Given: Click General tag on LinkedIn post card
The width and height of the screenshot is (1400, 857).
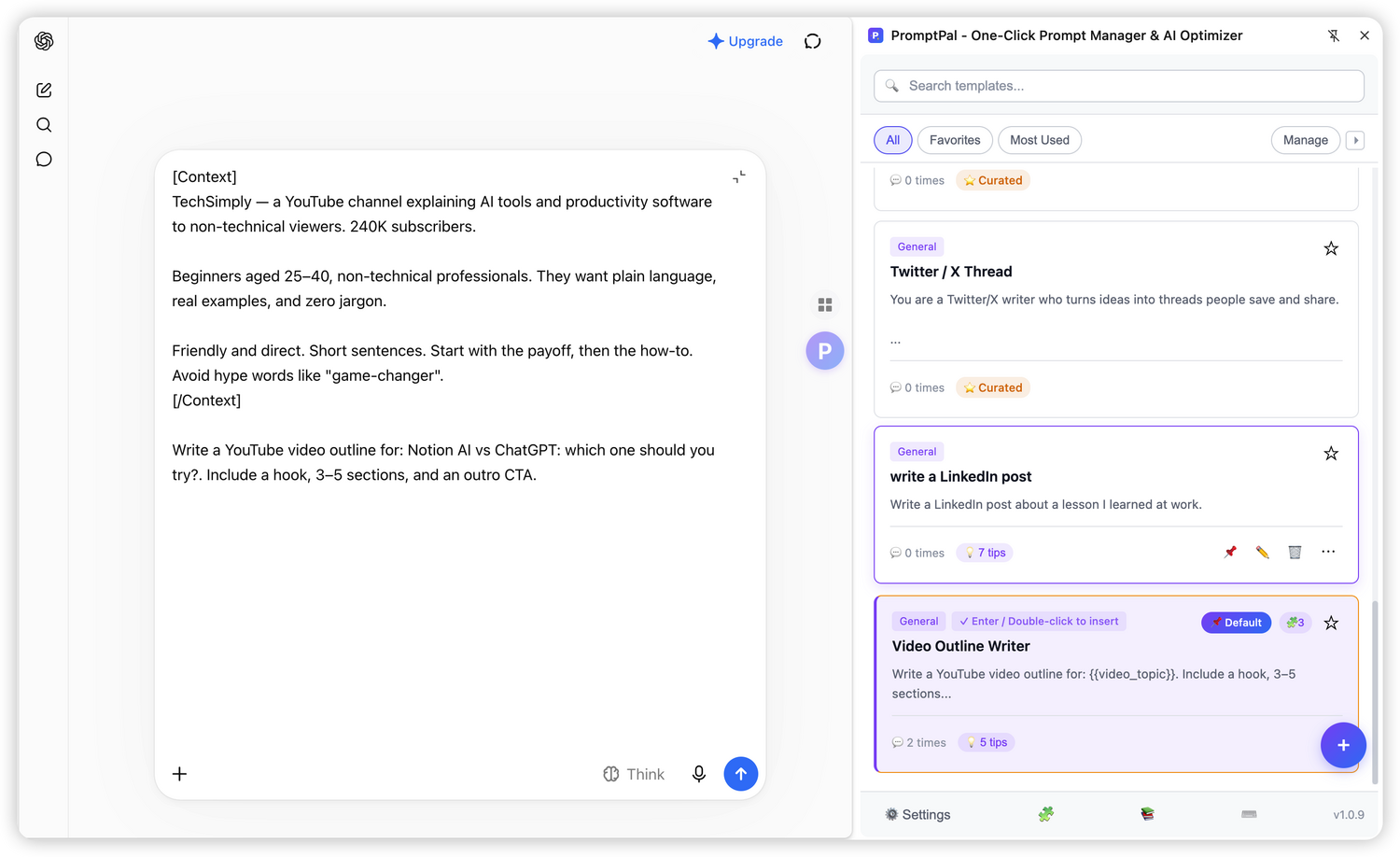Looking at the screenshot, I should coord(917,452).
